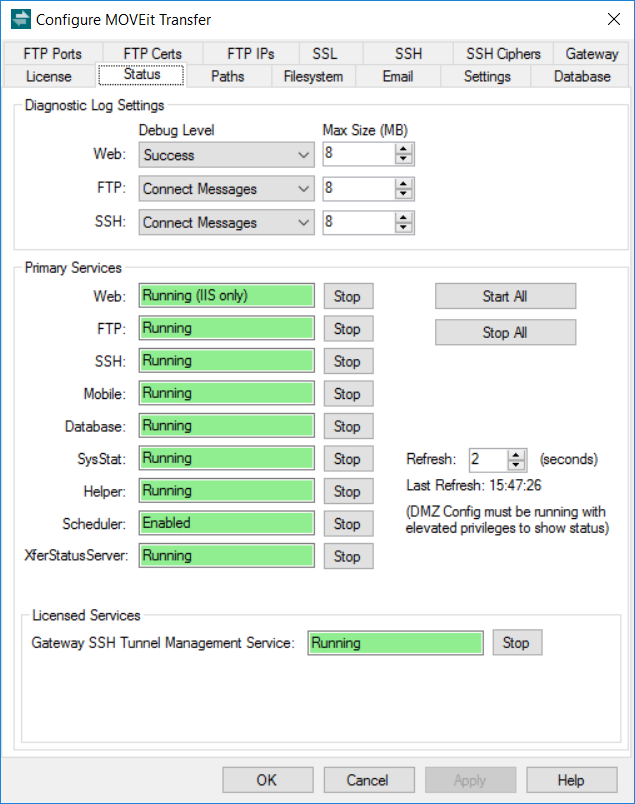Click the Stop All button
This screenshot has height=804, width=635.
tap(505, 332)
